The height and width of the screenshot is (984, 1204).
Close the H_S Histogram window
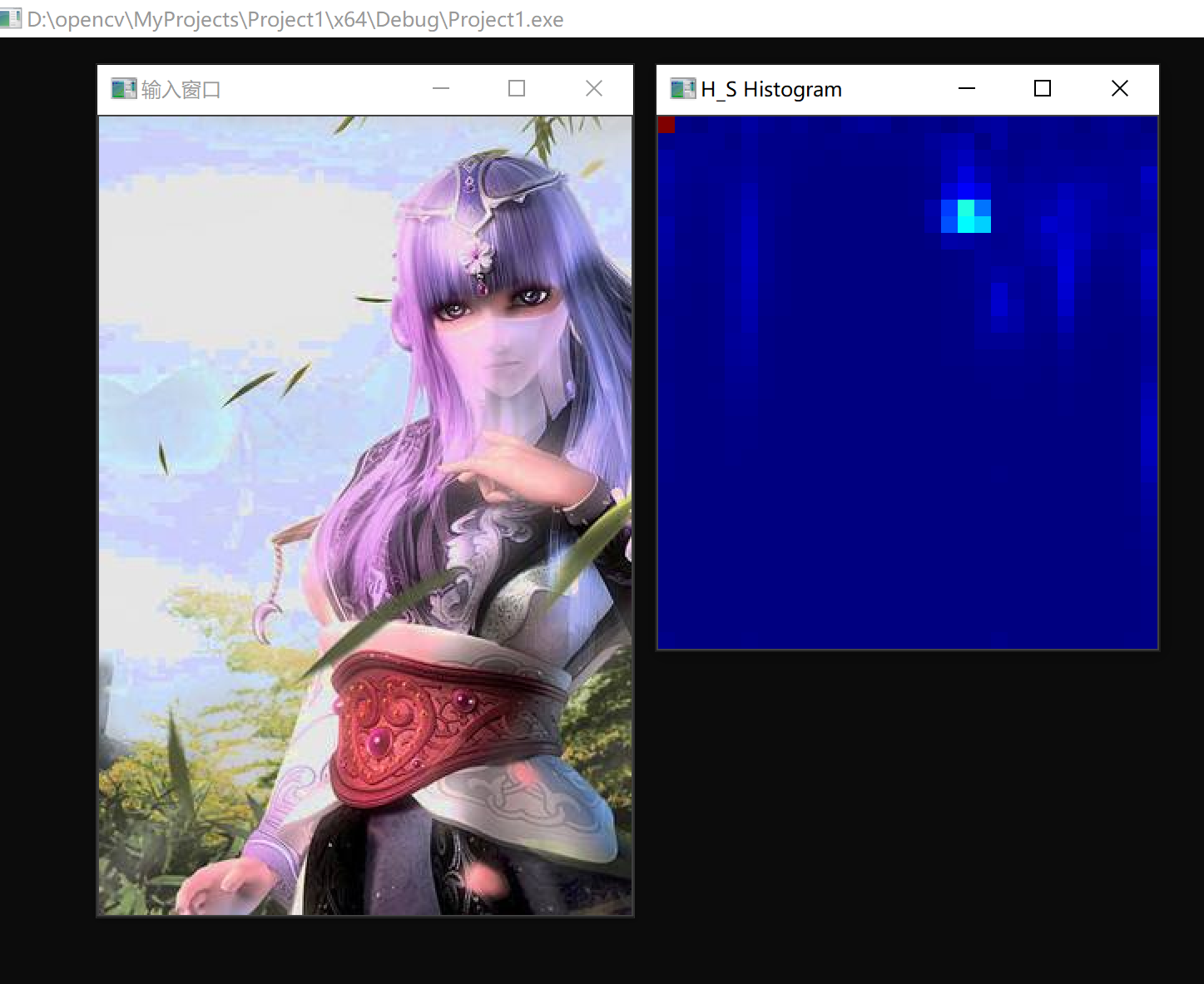point(1120,88)
